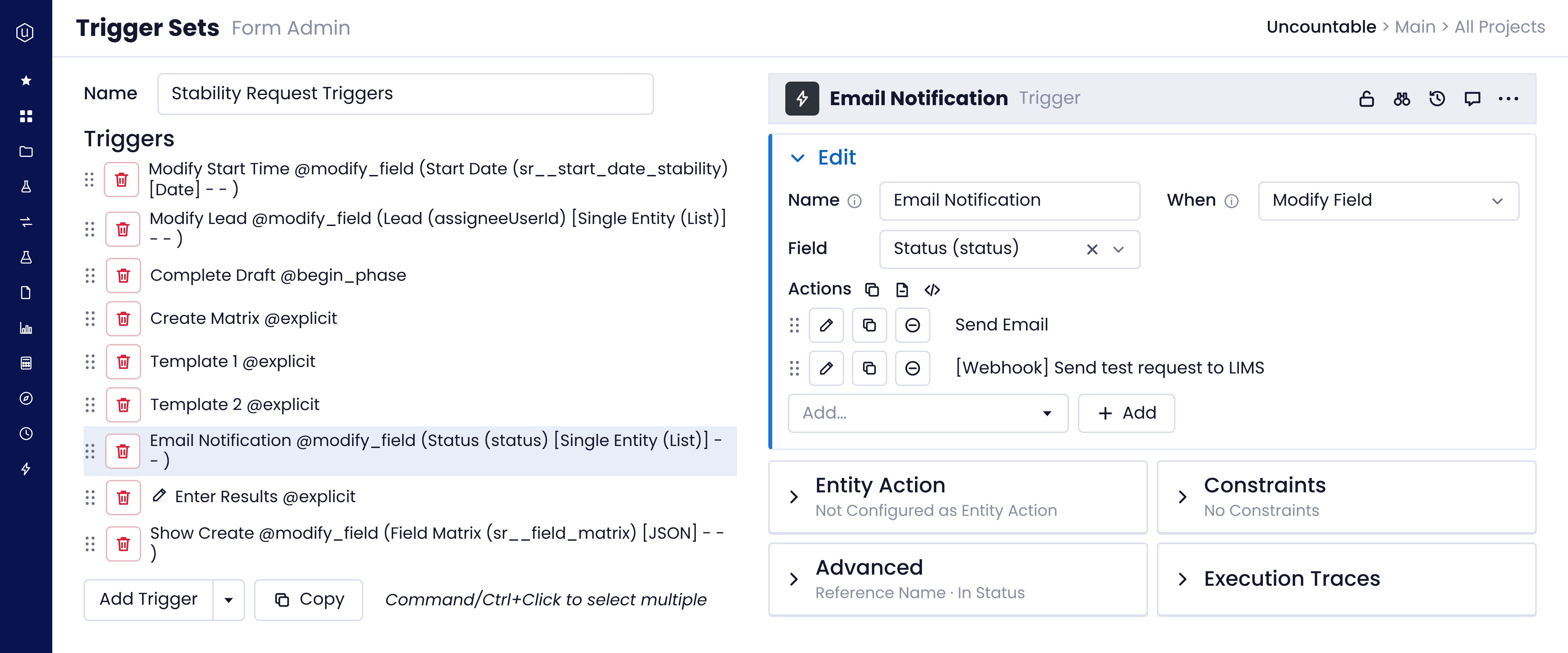The height and width of the screenshot is (653, 1568).
Task: Select the Modify Start Time trigger row
Action: [x=438, y=180]
